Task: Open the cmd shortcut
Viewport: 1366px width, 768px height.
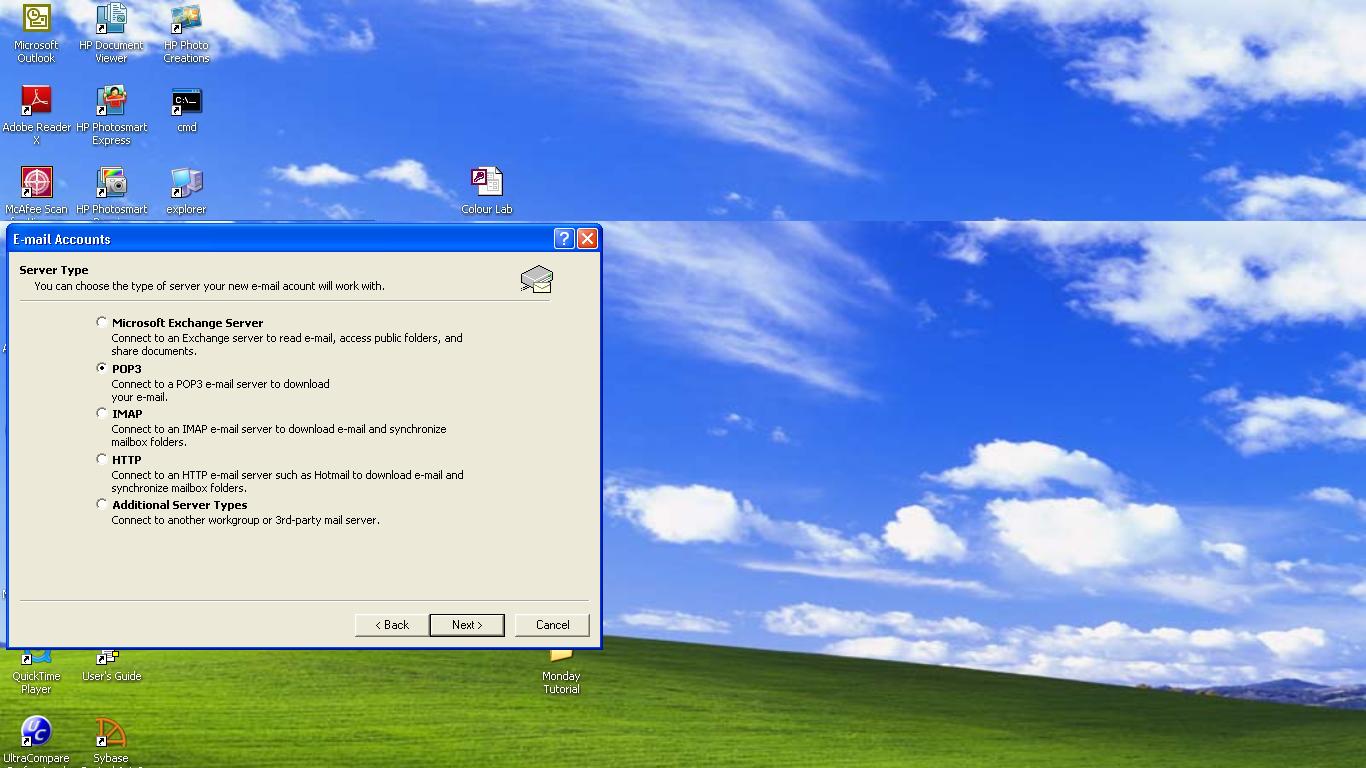Action: click(186, 102)
